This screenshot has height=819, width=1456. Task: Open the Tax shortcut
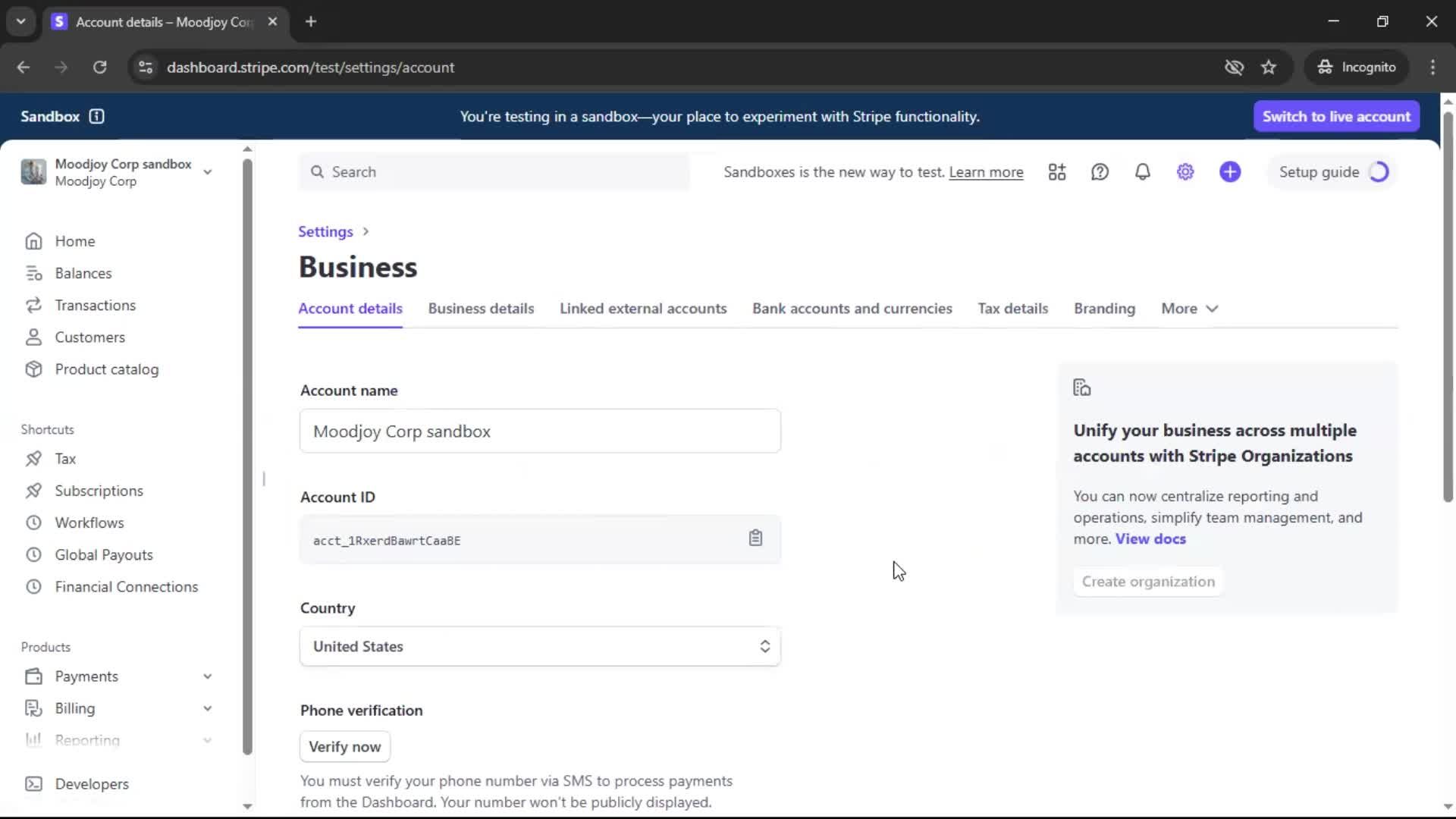point(65,459)
